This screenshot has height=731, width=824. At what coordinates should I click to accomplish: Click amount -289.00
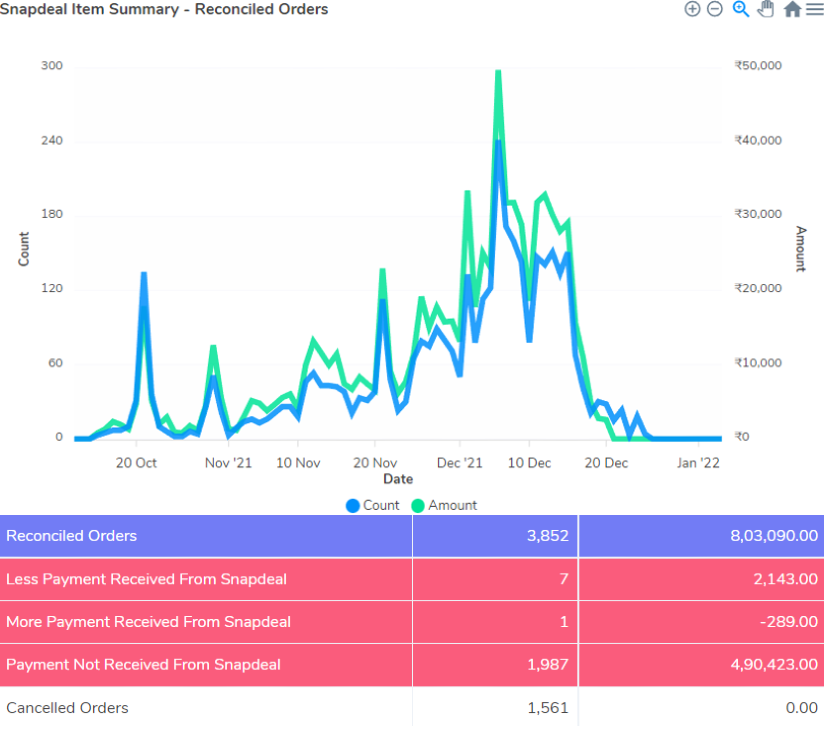789,622
